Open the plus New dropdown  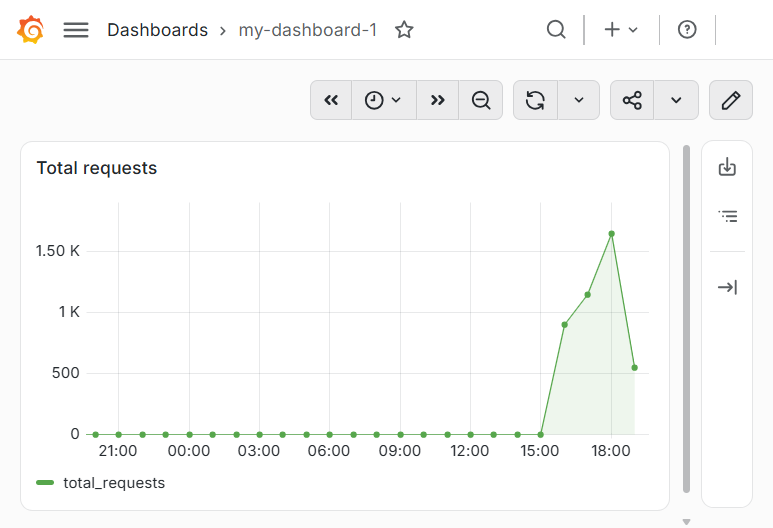click(621, 30)
